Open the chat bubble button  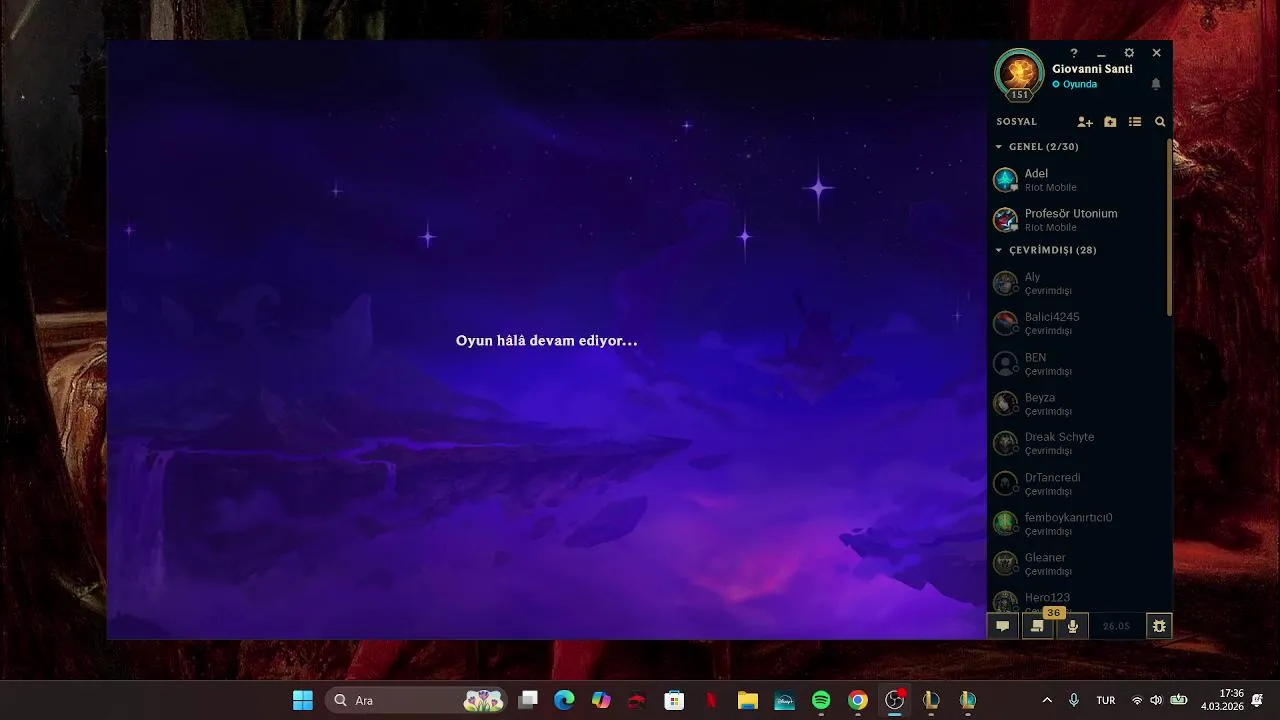tap(1002, 626)
